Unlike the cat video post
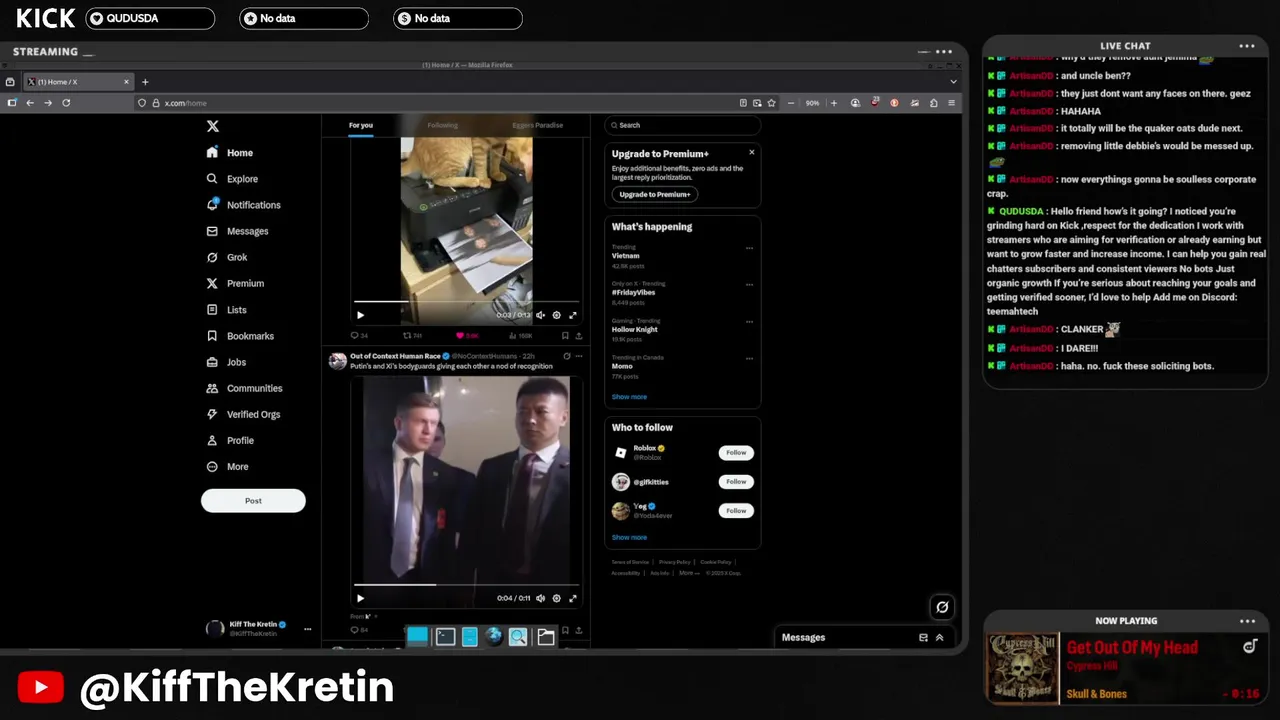 (x=466, y=336)
